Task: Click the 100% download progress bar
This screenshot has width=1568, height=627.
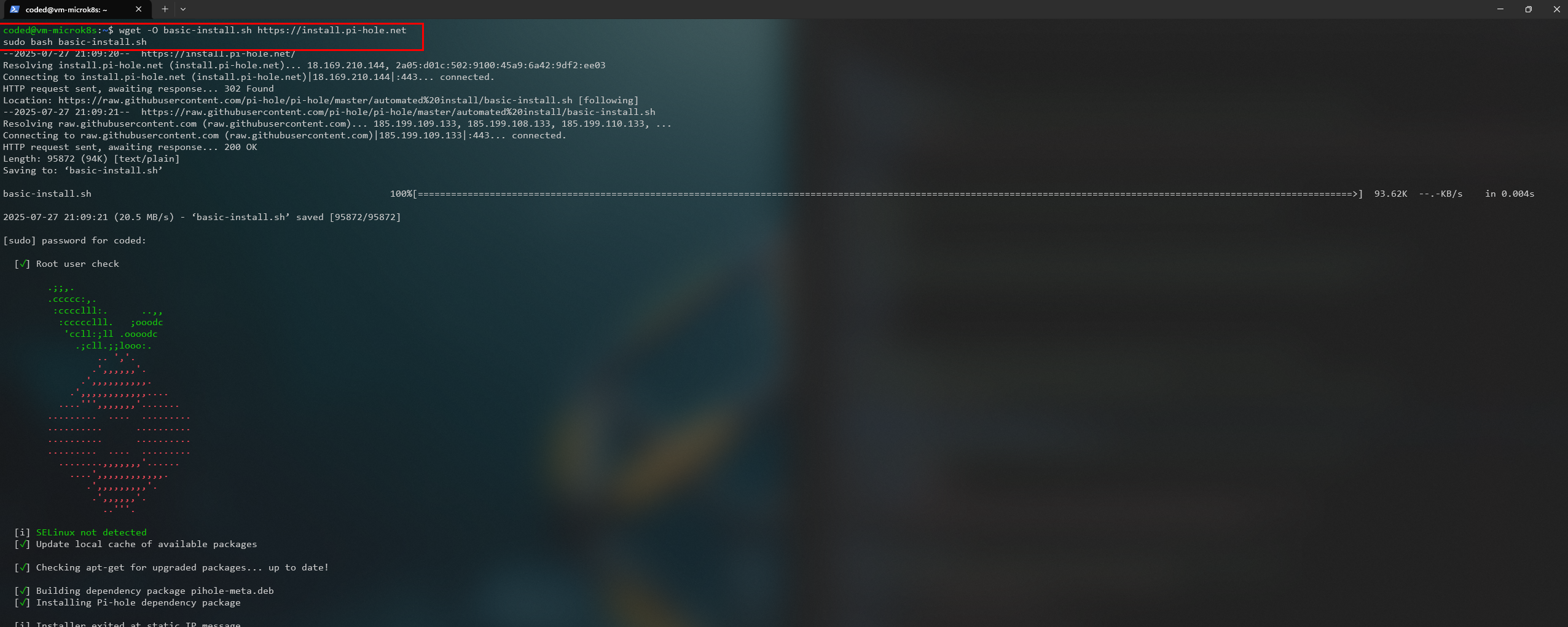Action: [x=876, y=194]
